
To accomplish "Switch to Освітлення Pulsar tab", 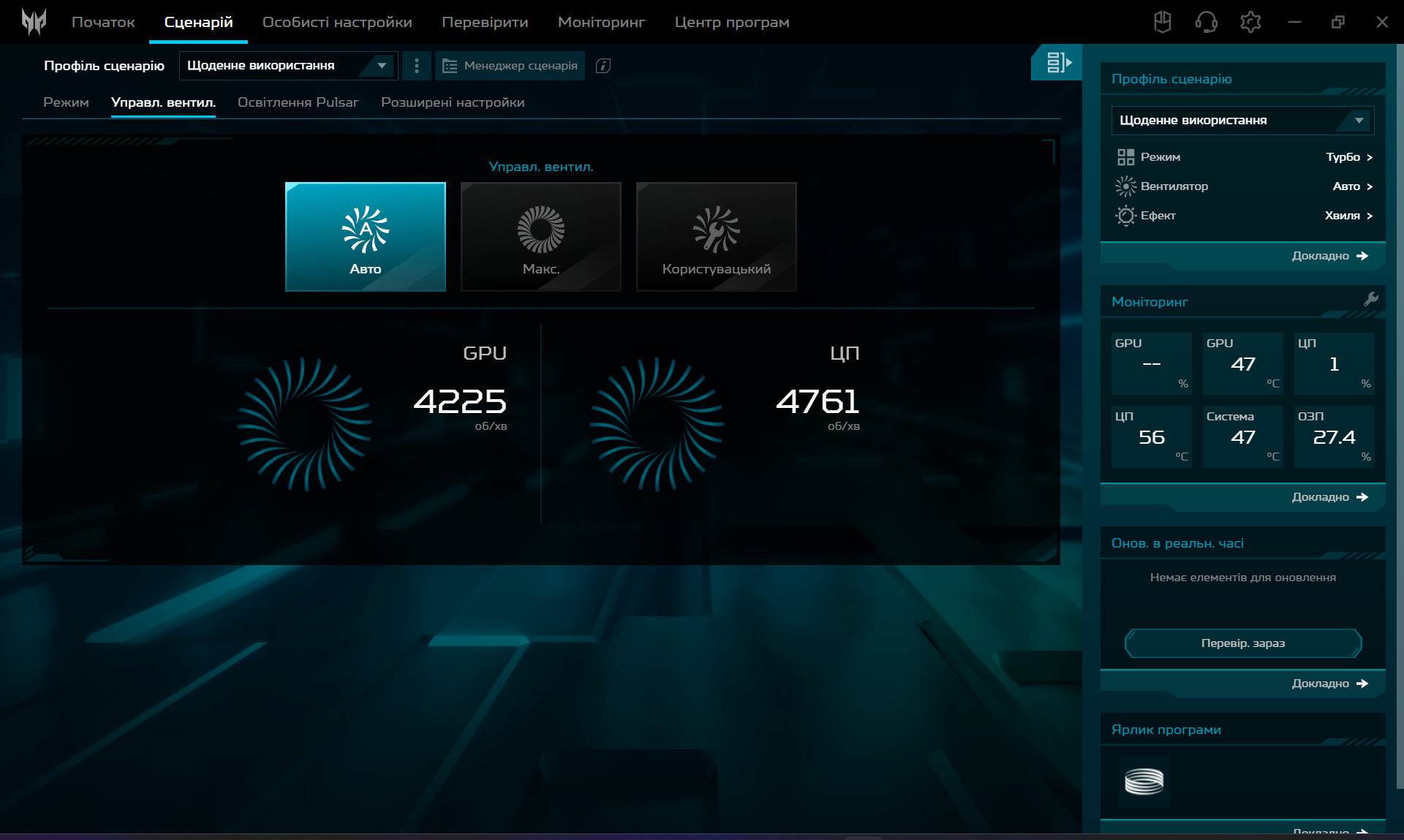I will (298, 102).
